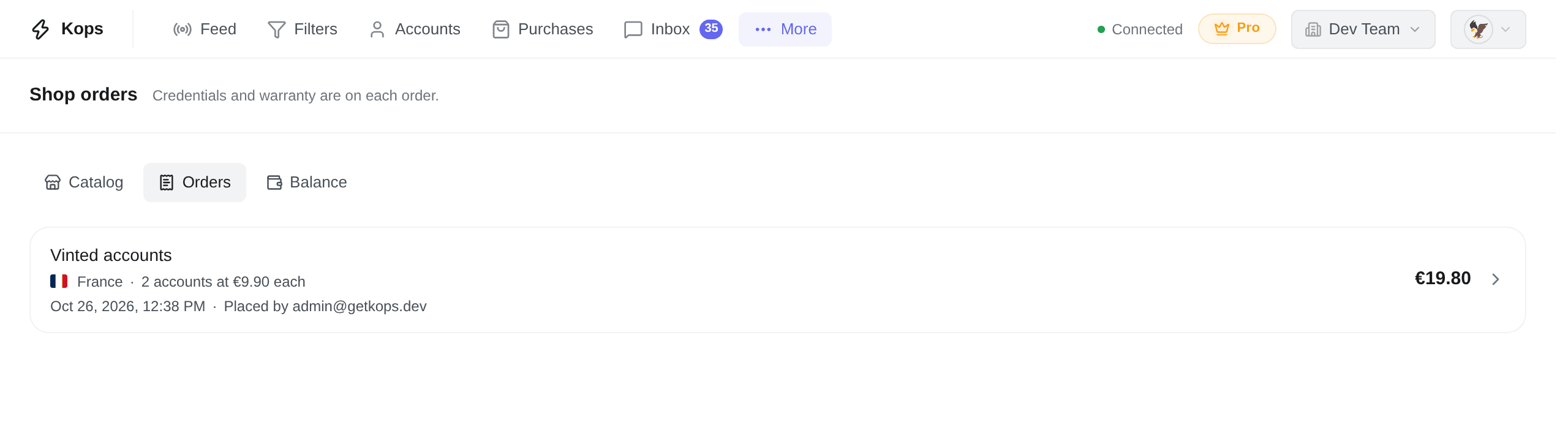Click the Orders receipt icon
Screen dimensions: 1568x441
point(167,183)
